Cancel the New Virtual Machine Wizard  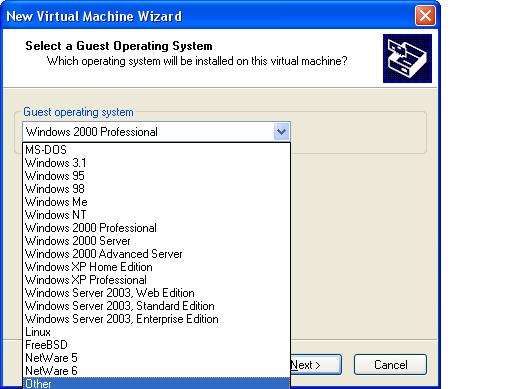(390, 365)
